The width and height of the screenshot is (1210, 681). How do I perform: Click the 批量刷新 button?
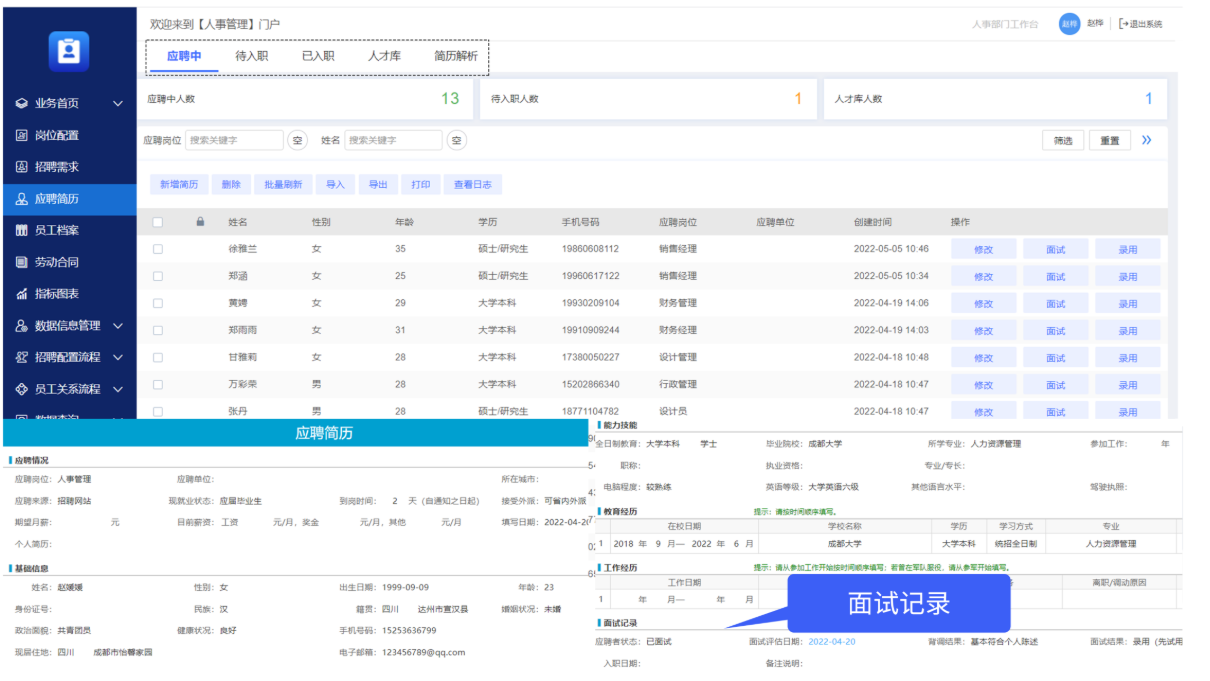point(283,185)
